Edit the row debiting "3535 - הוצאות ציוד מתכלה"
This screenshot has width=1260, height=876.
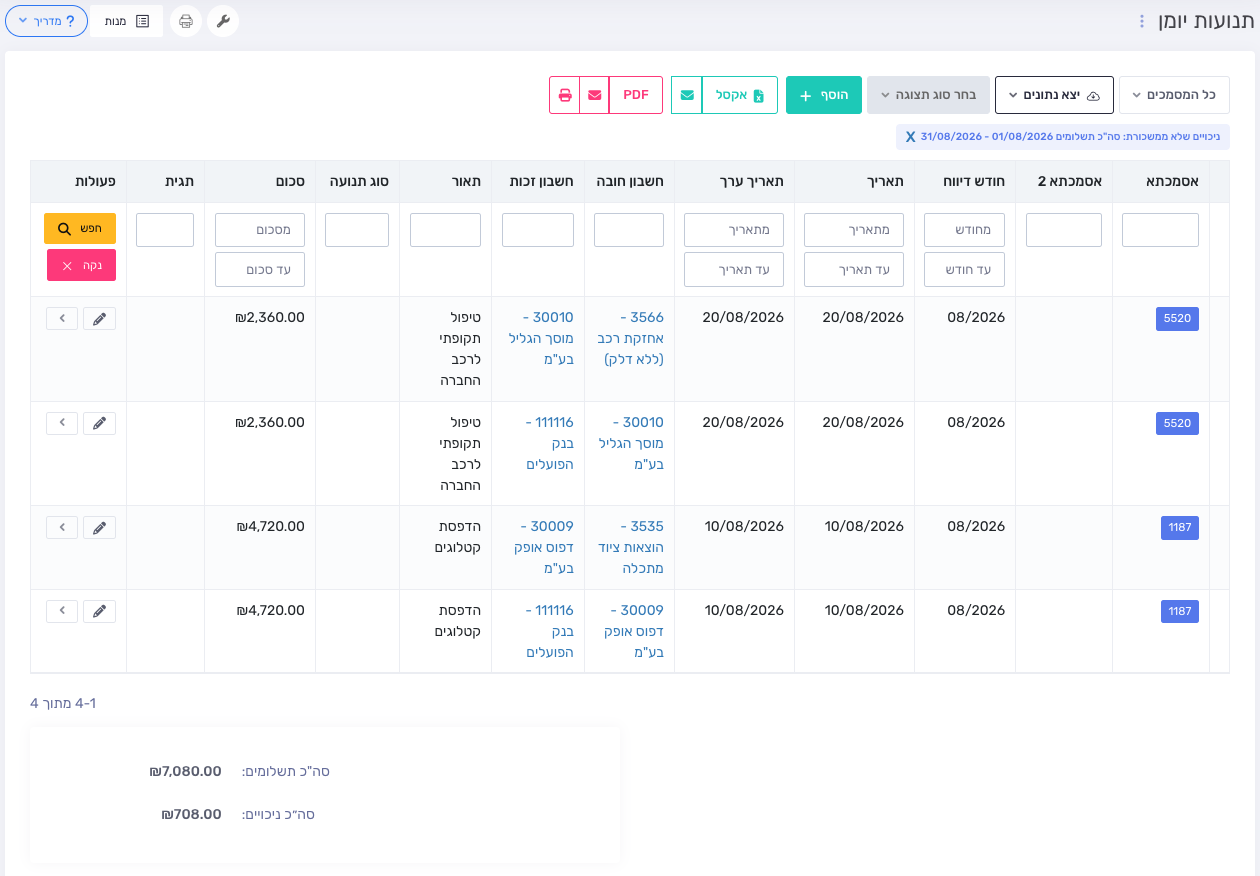point(99,527)
